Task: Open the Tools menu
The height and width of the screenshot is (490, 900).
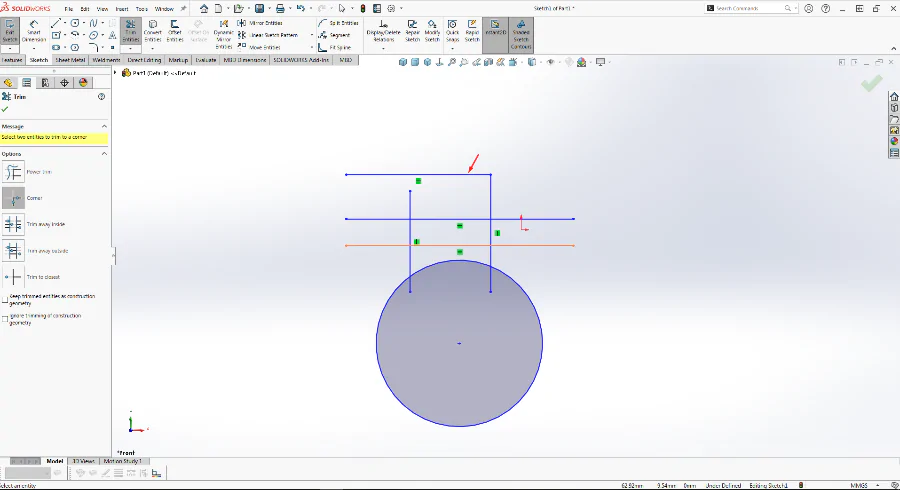Action: (x=142, y=9)
